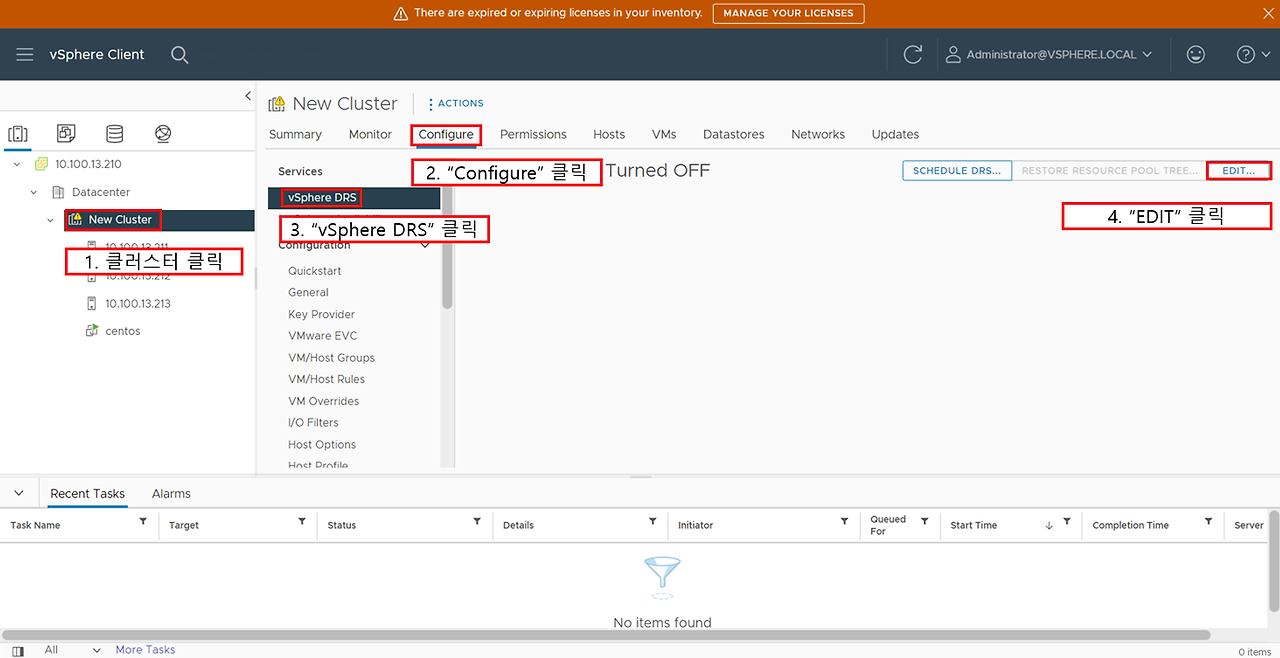This screenshot has width=1280, height=658.
Task: Collapse the Configuration section chevron
Action: pyautogui.click(x=426, y=246)
